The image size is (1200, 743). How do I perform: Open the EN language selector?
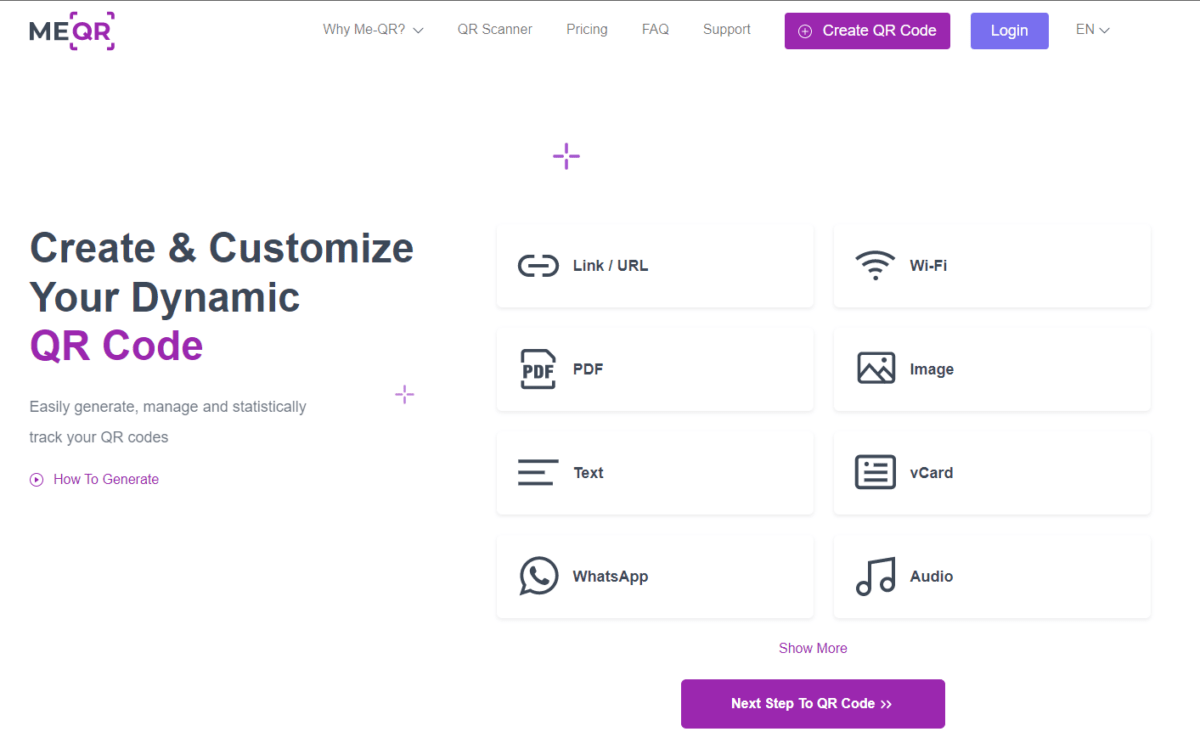(x=1092, y=30)
